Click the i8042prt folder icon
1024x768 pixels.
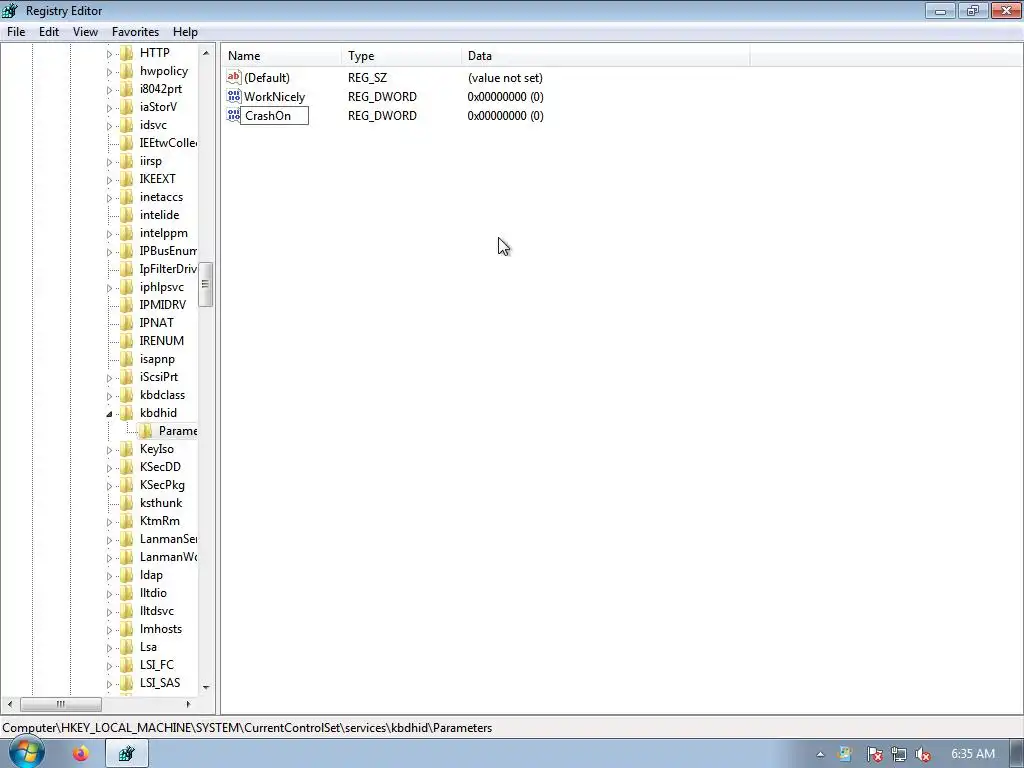pyautogui.click(x=127, y=89)
